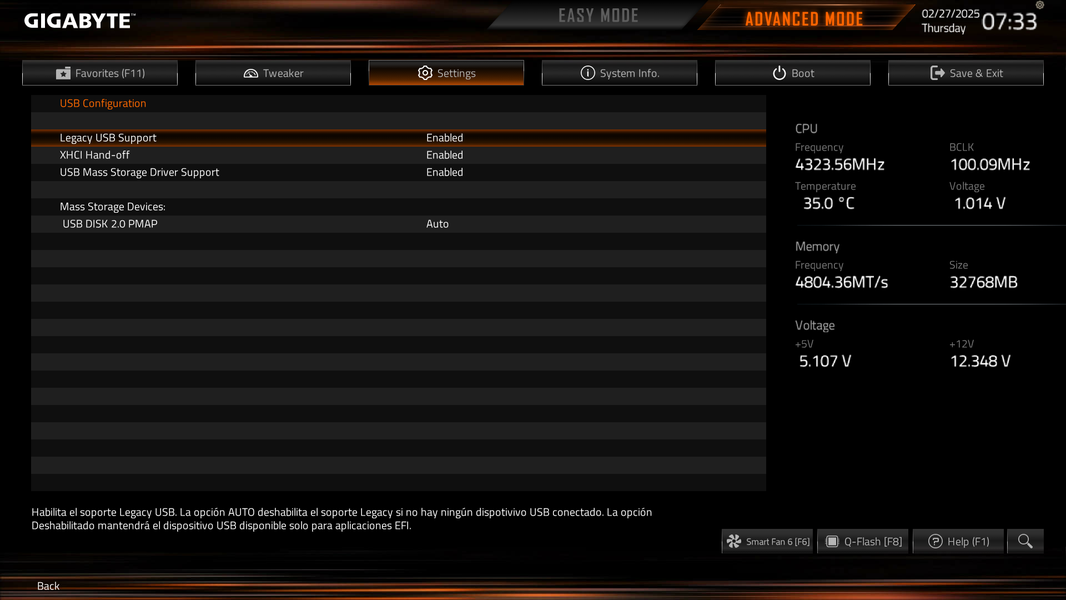Viewport: 1066px width, 600px height.
Task: Switch to EASY MODE
Action: point(598,16)
